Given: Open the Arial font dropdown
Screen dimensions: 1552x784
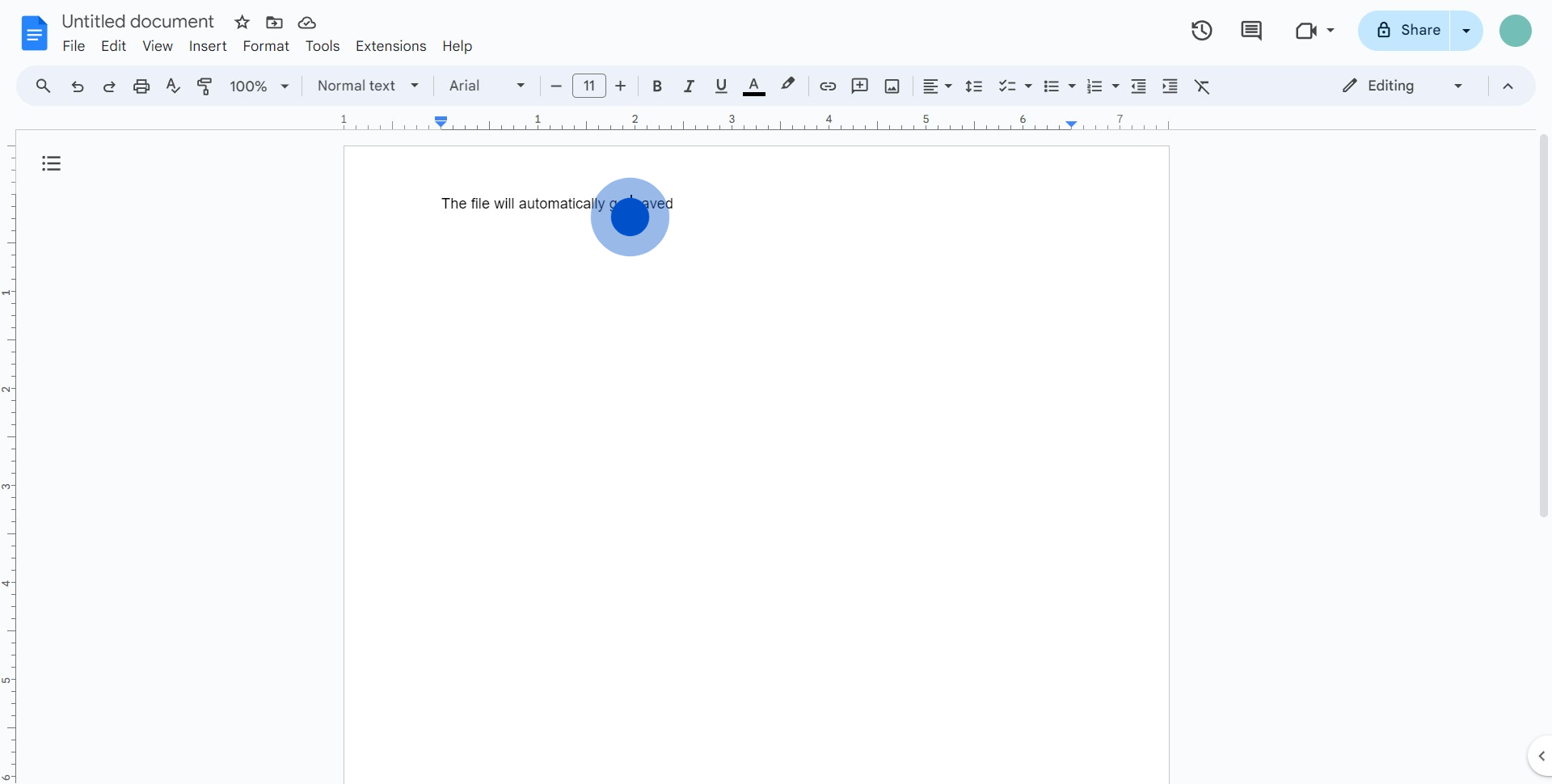Looking at the screenshot, I should (487, 86).
